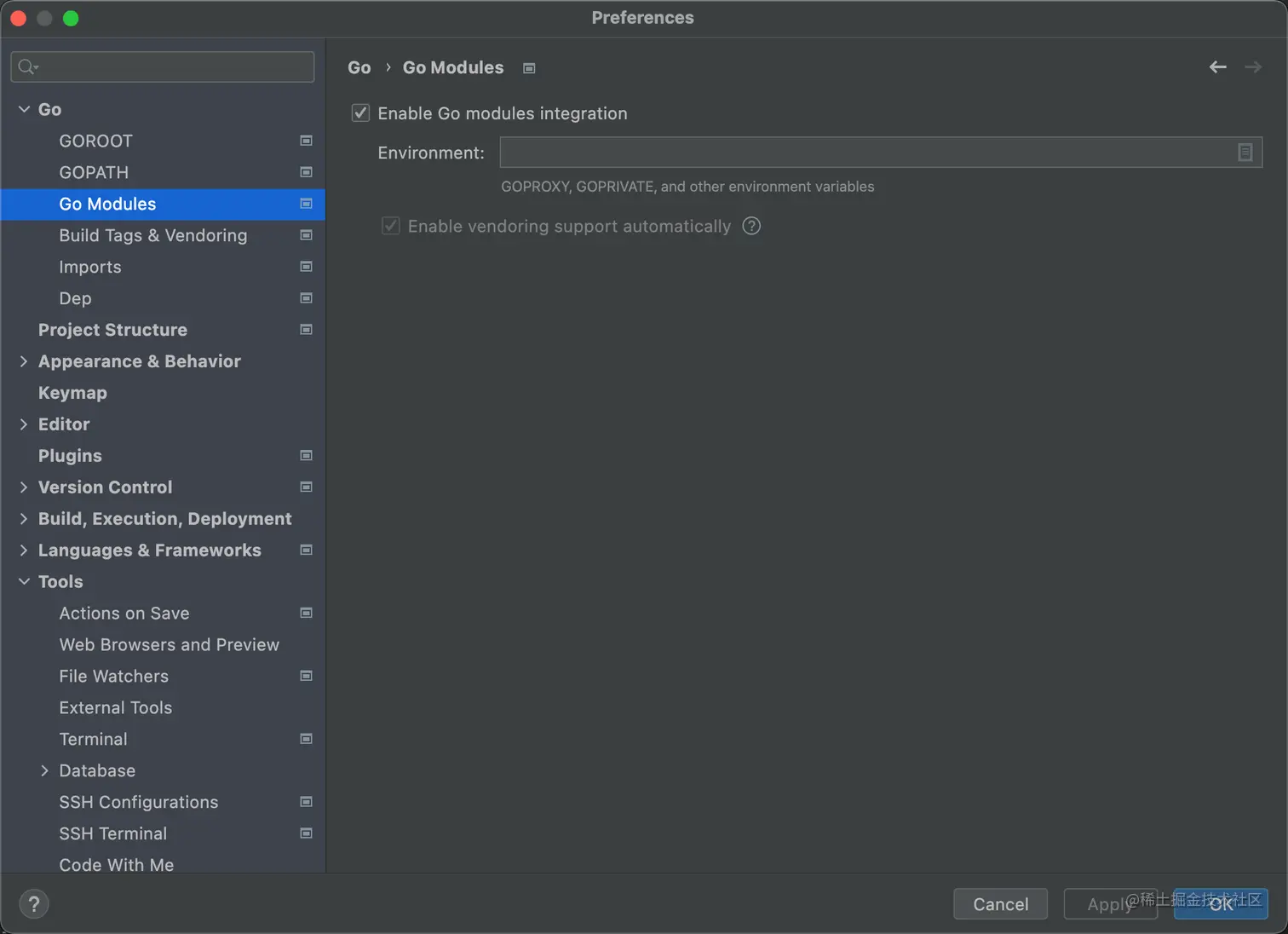Open help with bottom-left question mark button
1288x934 pixels.
click(34, 904)
